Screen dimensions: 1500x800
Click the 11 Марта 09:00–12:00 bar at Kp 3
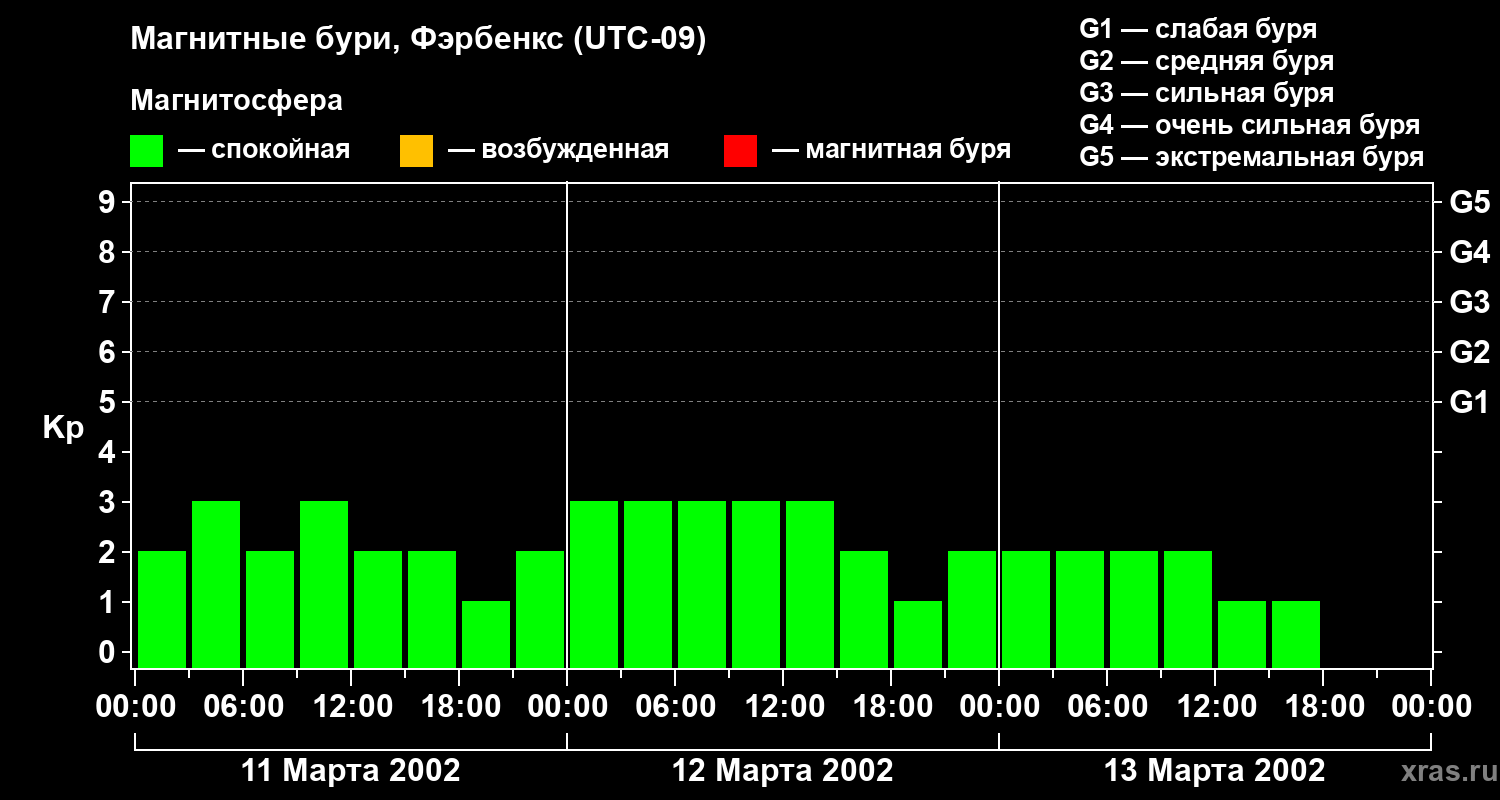point(324,584)
